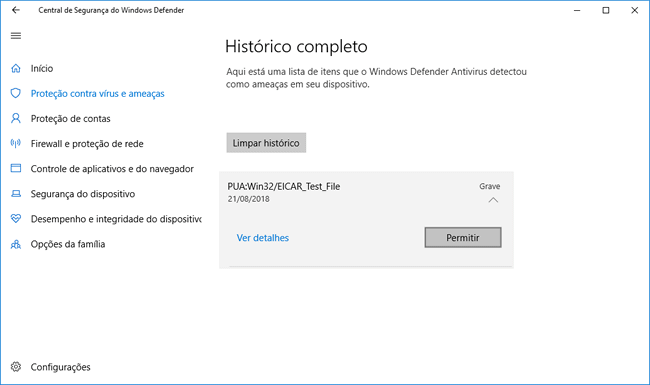This screenshot has height=385, width=650.
Task: Click the back arrow in title bar
Action: click(x=16, y=10)
